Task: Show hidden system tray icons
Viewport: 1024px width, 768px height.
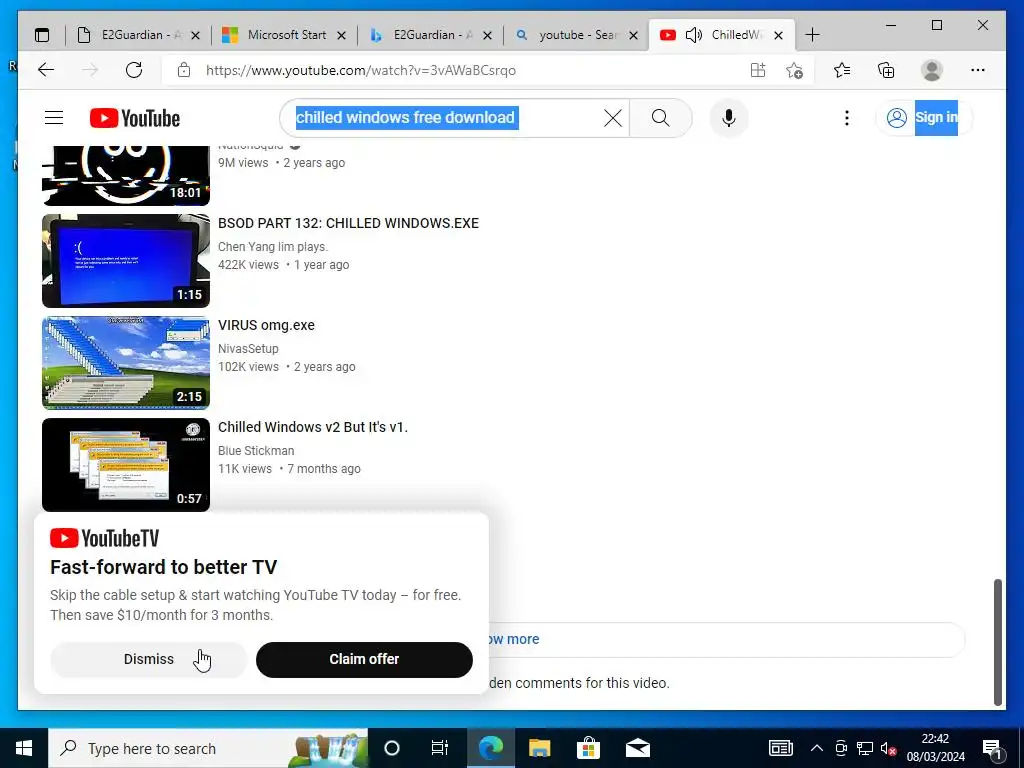Action: coord(817,748)
